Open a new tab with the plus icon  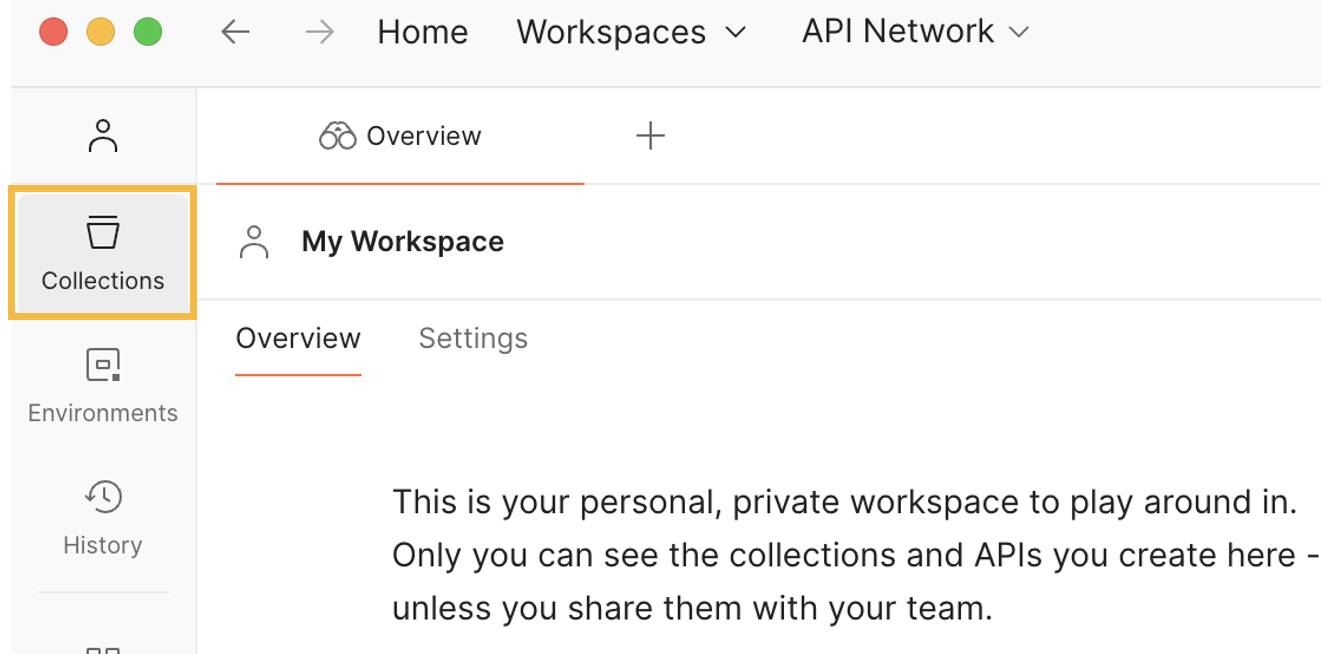pos(650,136)
